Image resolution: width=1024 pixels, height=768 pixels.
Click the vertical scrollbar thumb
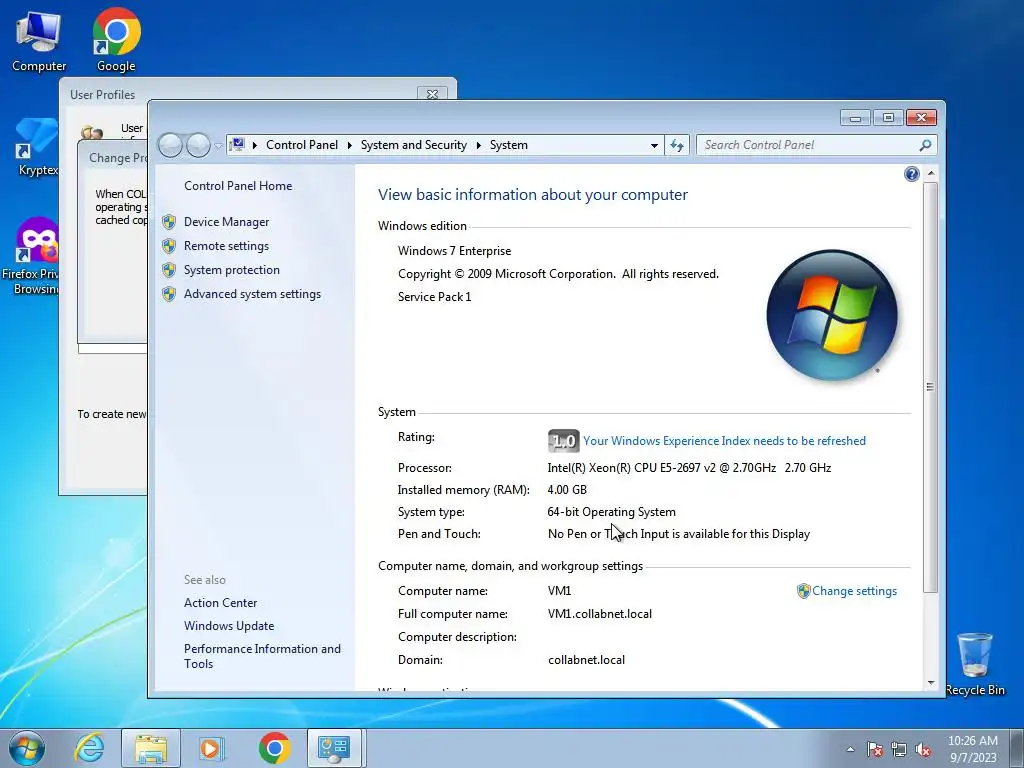(931, 387)
